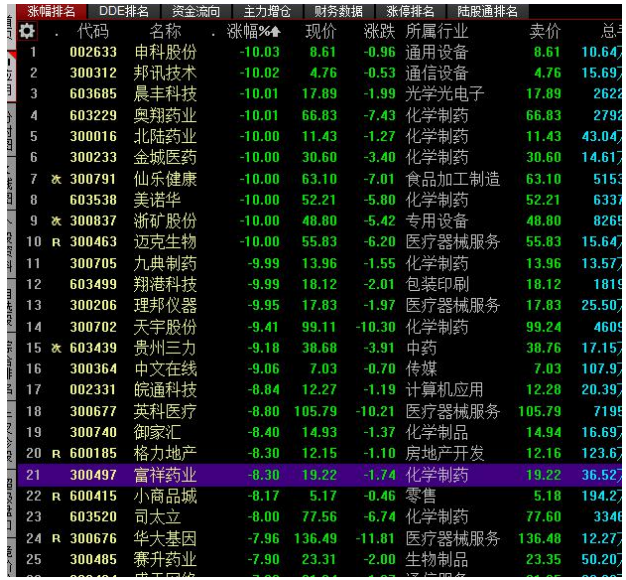Click the R marker beside 300676

click(x=56, y=539)
